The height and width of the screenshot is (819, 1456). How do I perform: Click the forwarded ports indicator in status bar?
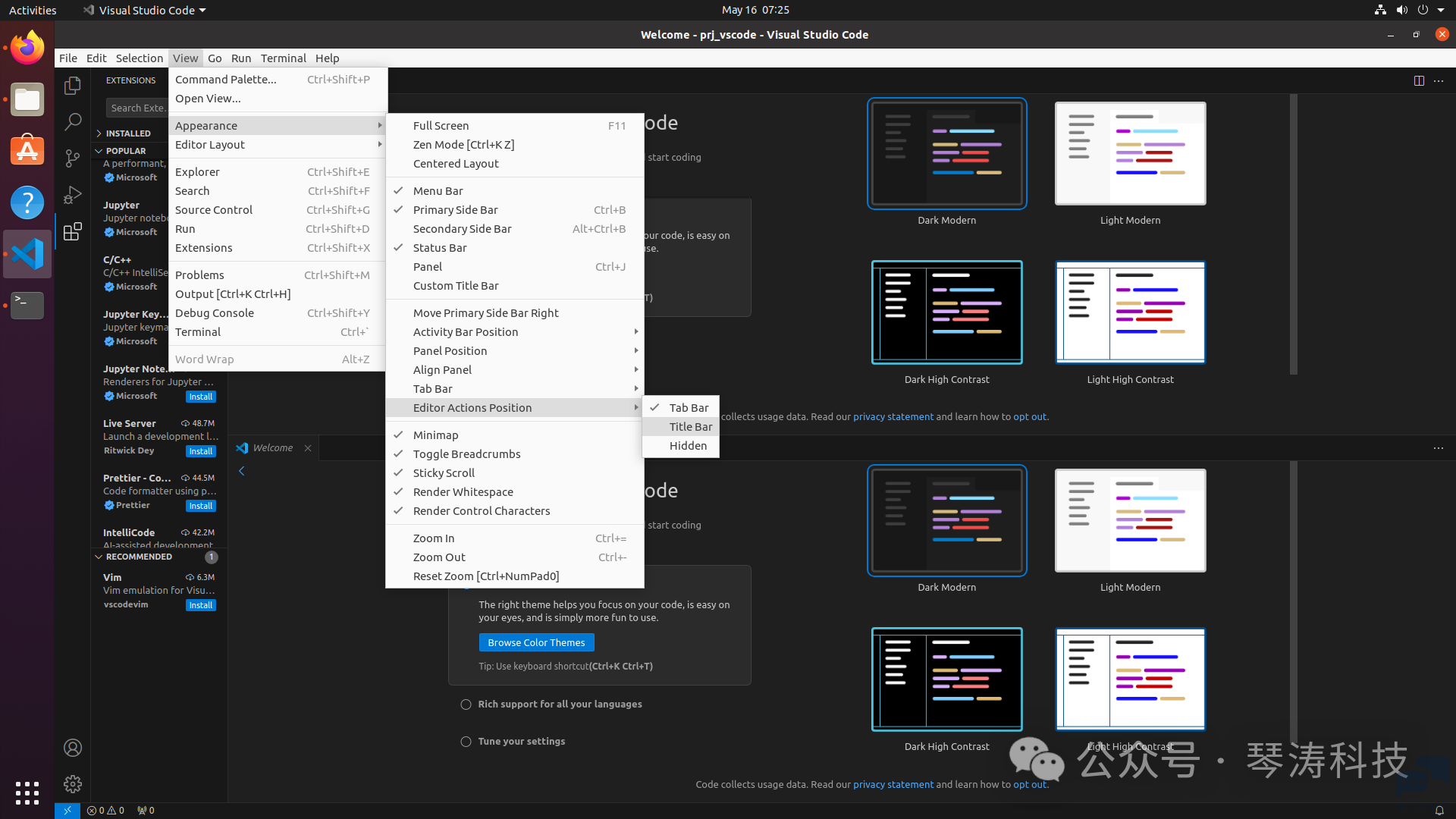tap(146, 811)
